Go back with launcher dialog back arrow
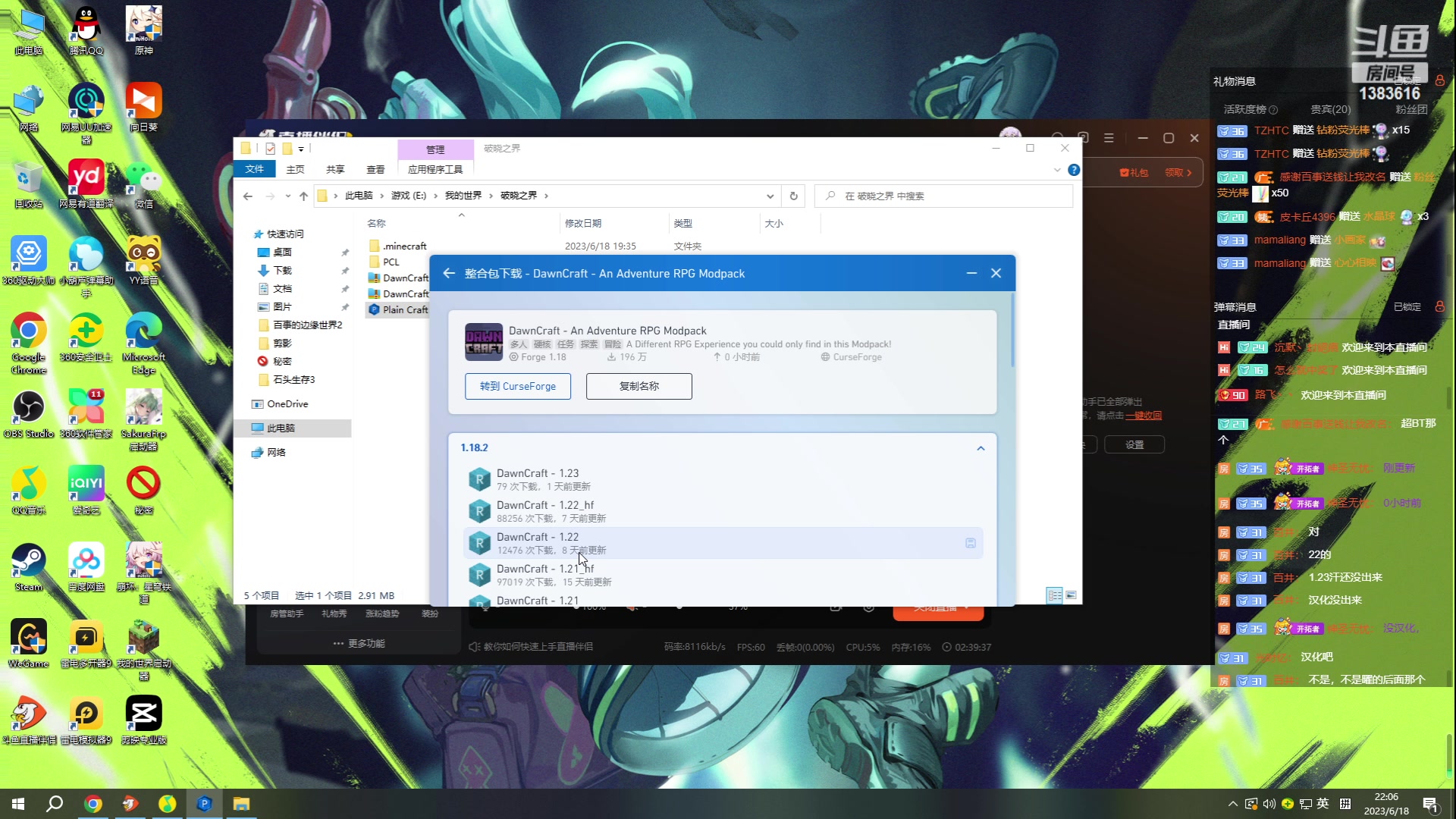This screenshot has height=819, width=1456. coord(449,273)
